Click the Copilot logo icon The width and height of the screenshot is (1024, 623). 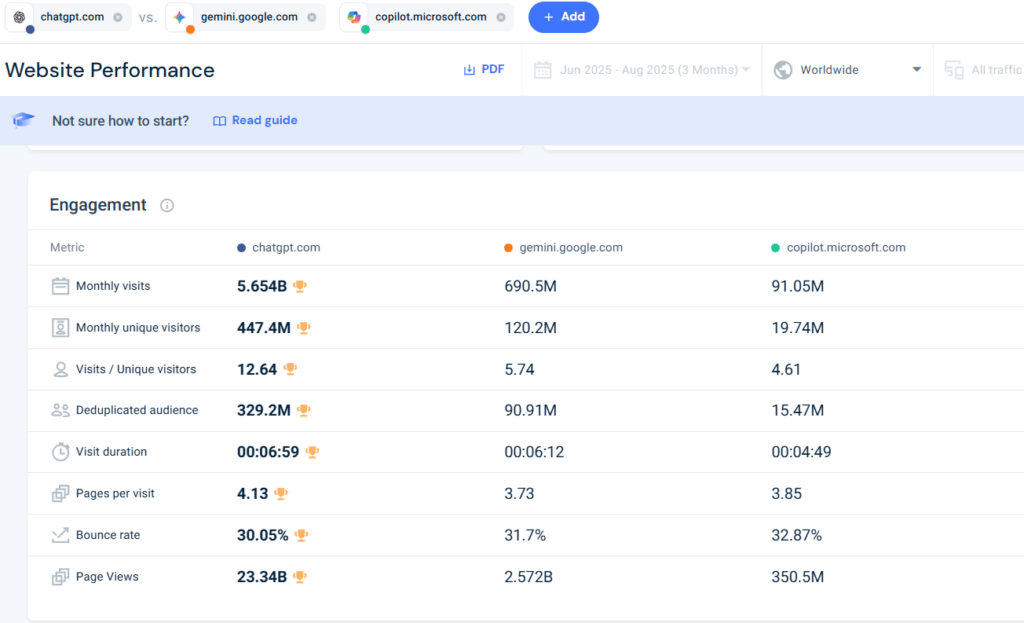354,17
